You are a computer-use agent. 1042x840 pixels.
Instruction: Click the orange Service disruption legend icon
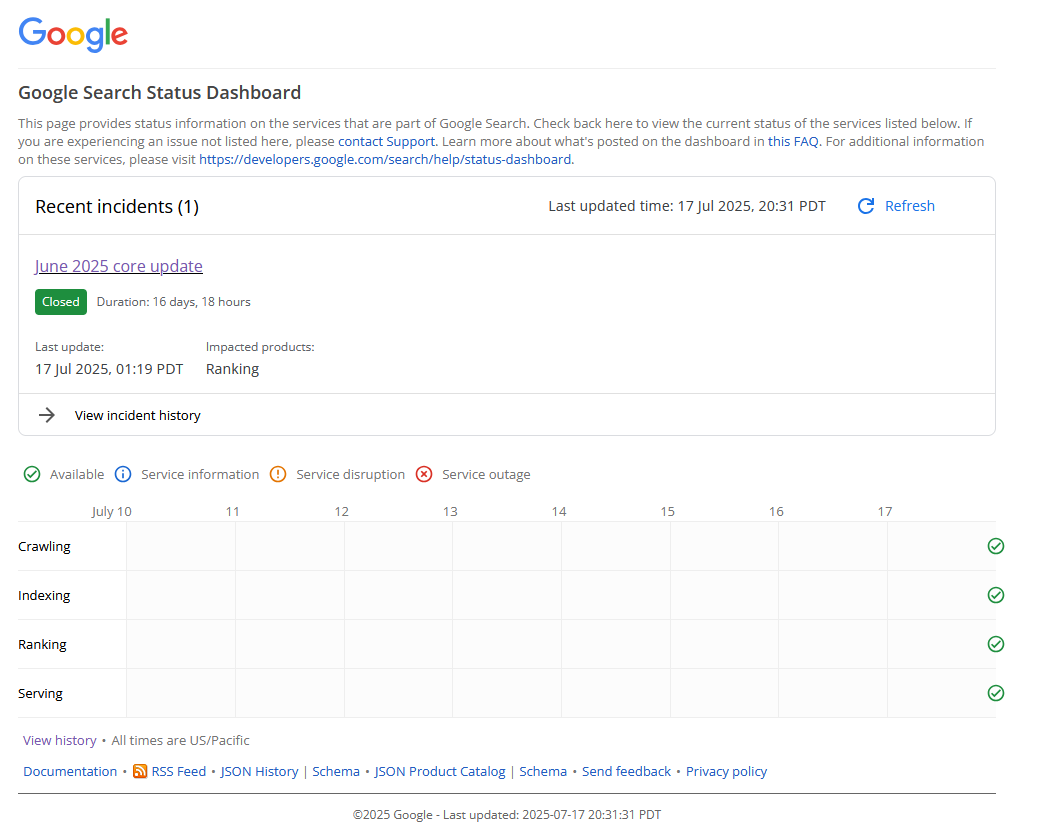pos(278,474)
